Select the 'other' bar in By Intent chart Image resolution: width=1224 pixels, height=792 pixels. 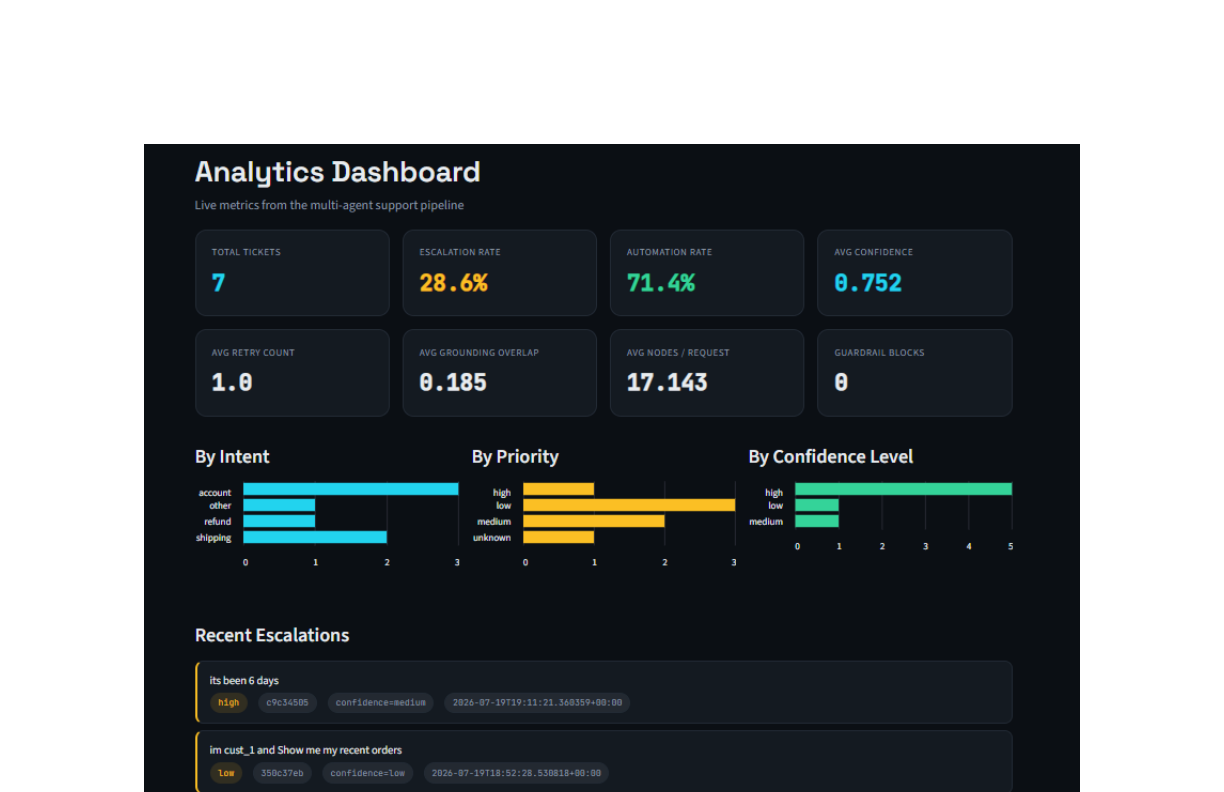tap(279, 505)
